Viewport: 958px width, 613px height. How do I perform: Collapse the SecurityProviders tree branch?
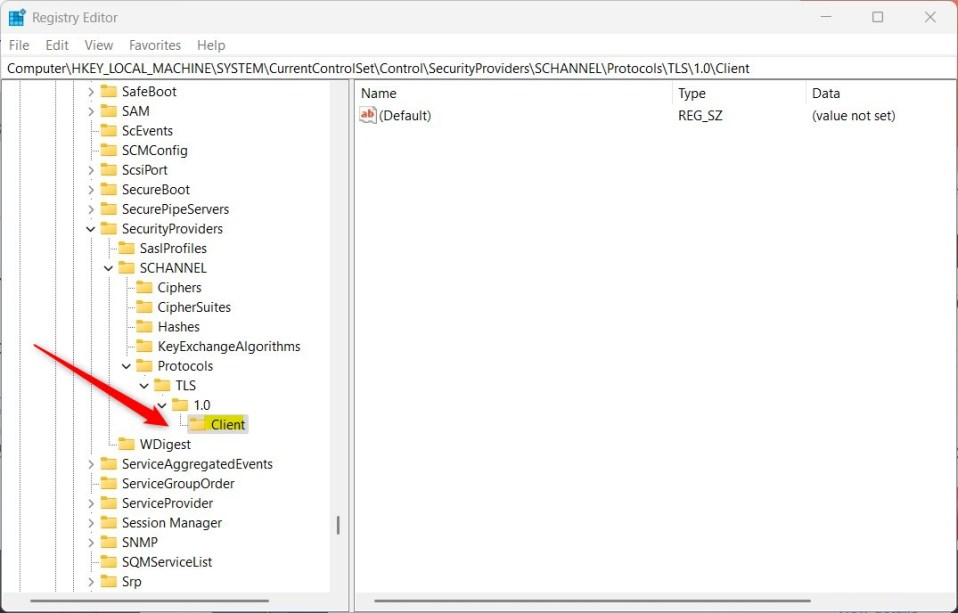click(90, 228)
